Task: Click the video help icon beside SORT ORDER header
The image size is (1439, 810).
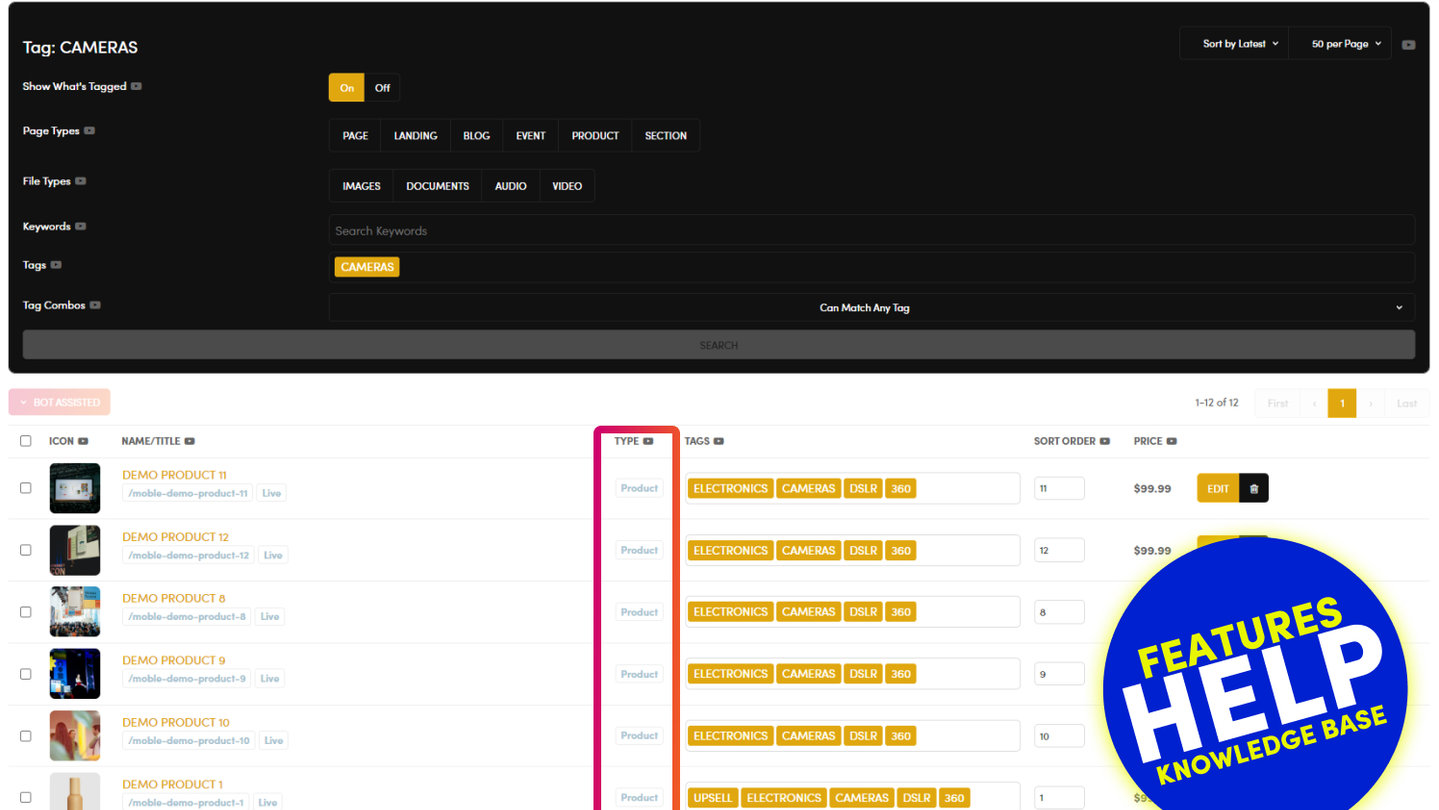Action: click(x=1105, y=441)
